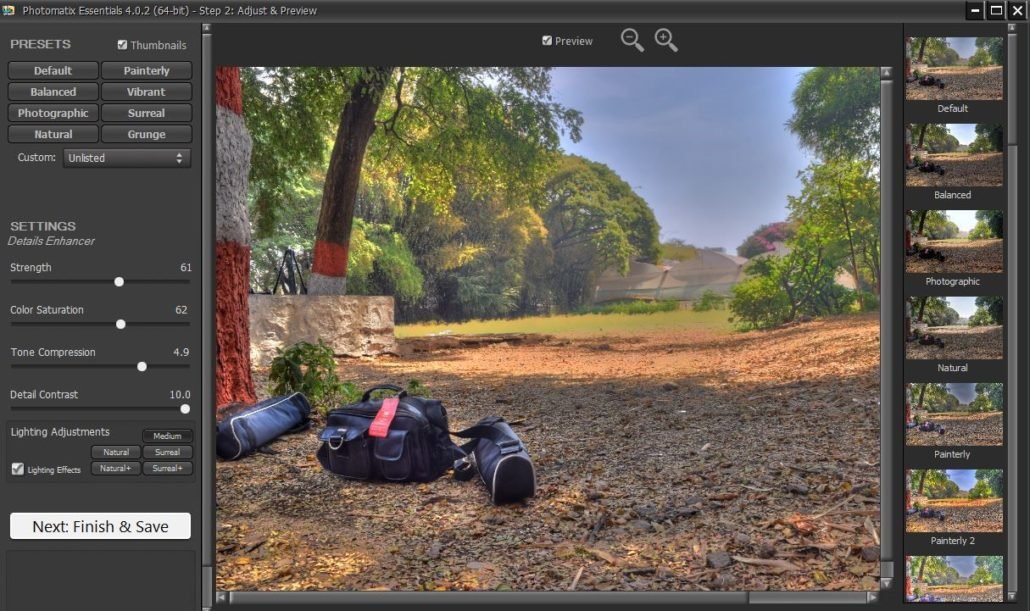Image resolution: width=1030 pixels, height=611 pixels.
Task: Open the Custom presets dropdown
Action: (x=127, y=158)
